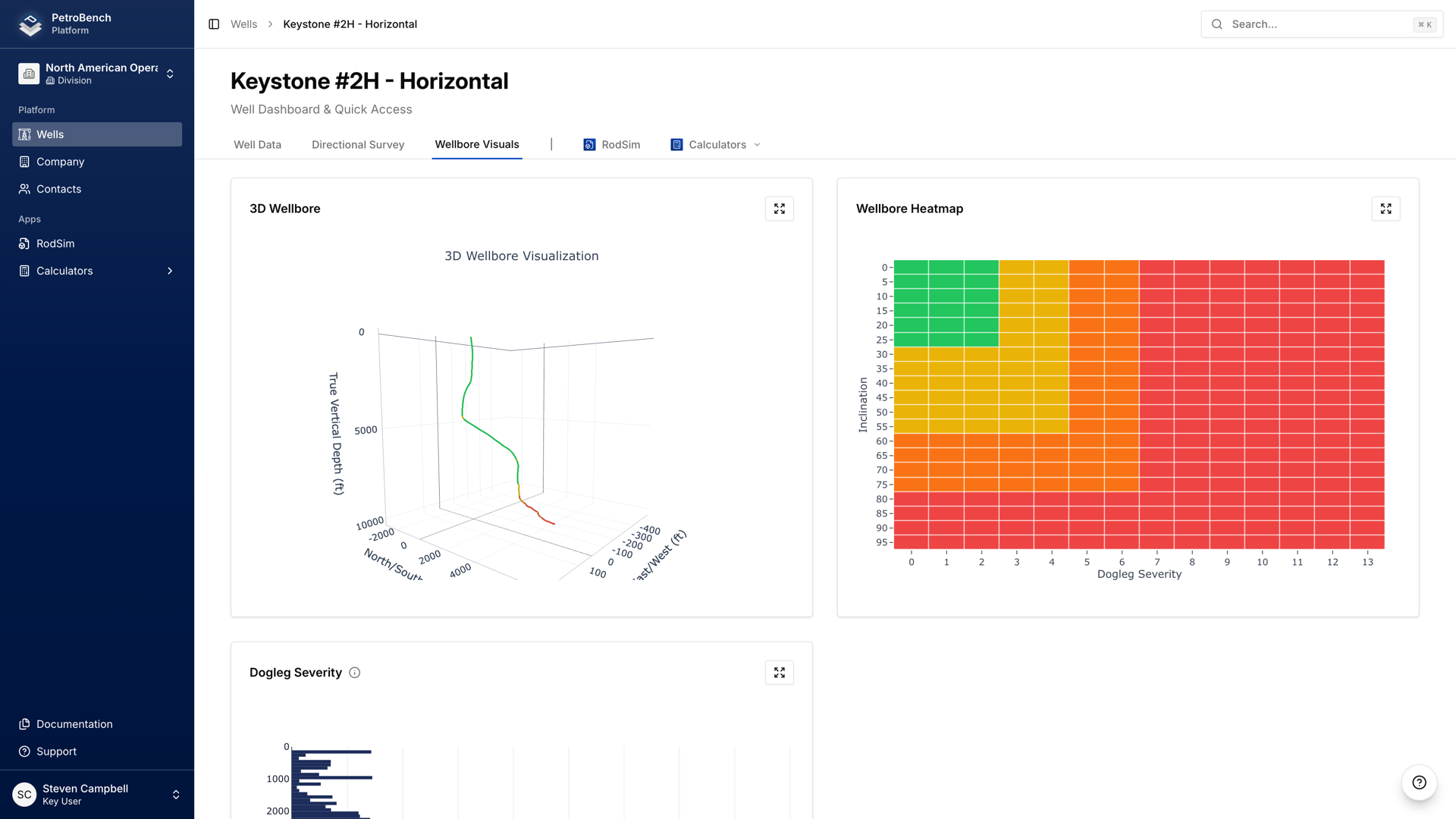Open the PetroBench logo home icon
The image size is (1456, 819).
[29, 24]
